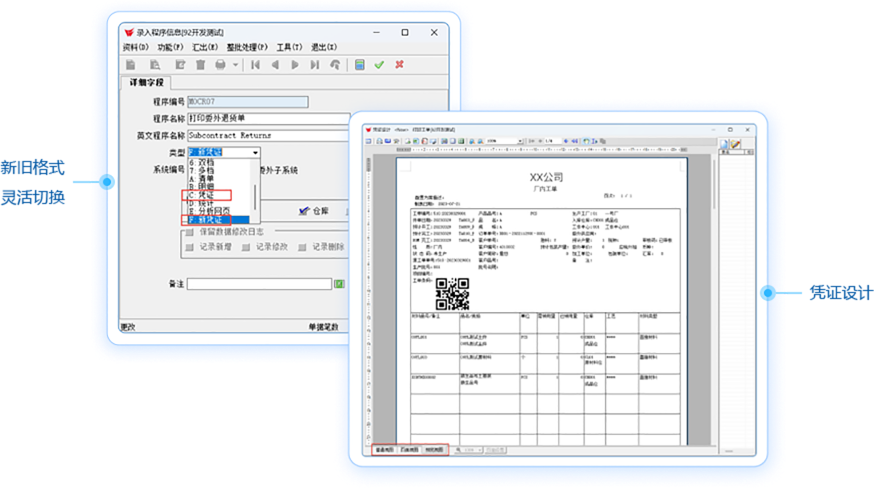The width and height of the screenshot is (874, 488).
Task: Toggle 保留数据修改日志 checkbox
Action: pyautogui.click(x=189, y=232)
